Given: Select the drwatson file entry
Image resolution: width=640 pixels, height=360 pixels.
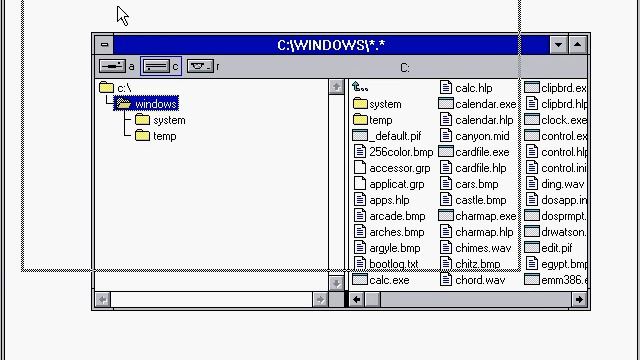Looking at the screenshot, I should [556, 232].
